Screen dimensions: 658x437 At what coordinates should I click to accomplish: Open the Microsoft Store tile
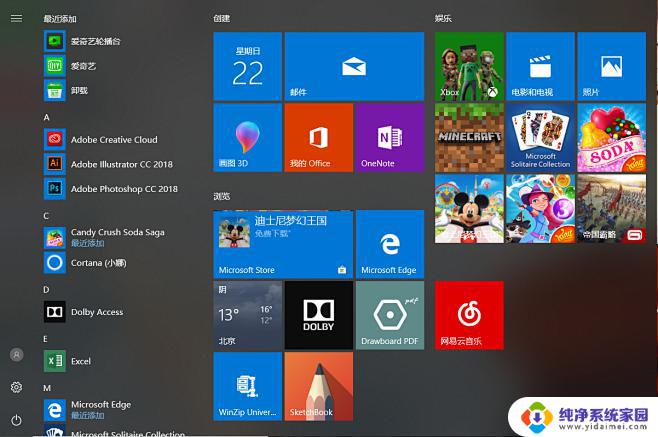[x=283, y=244]
